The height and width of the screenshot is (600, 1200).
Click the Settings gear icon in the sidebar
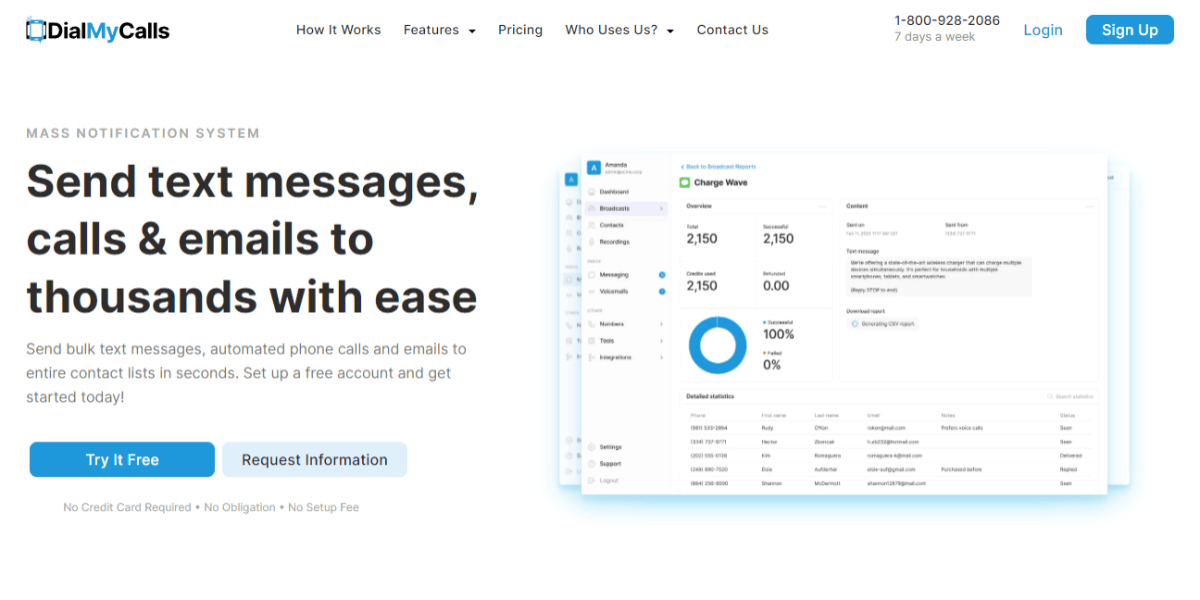[x=592, y=447]
